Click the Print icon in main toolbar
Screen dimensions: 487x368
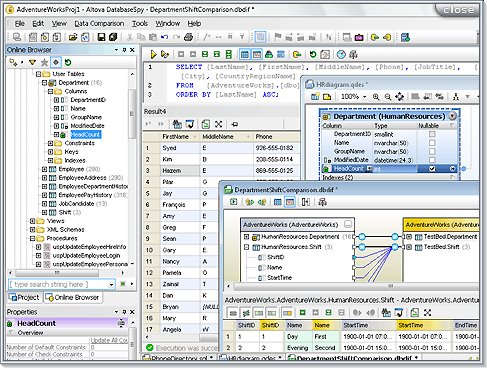click(x=189, y=37)
